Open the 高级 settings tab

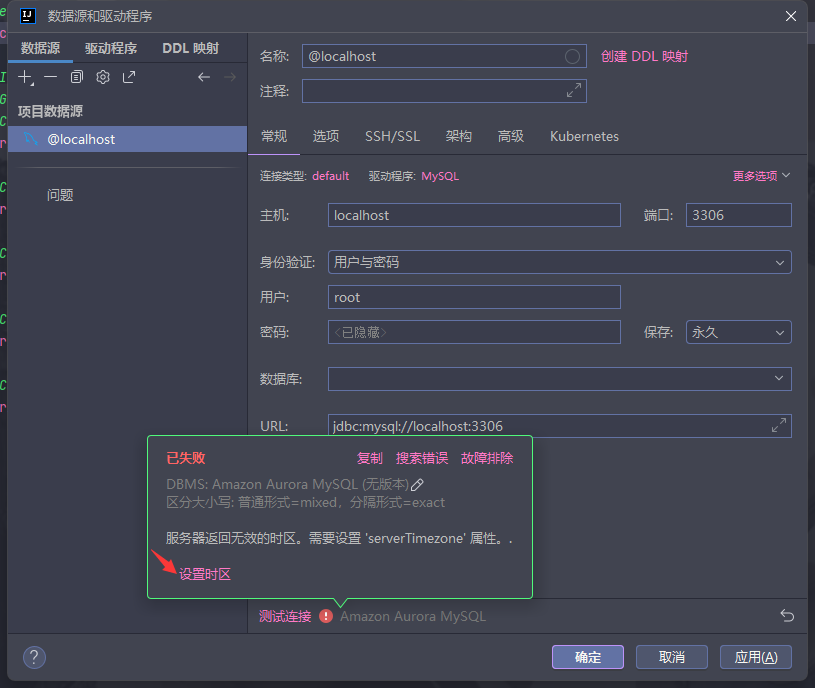[511, 136]
